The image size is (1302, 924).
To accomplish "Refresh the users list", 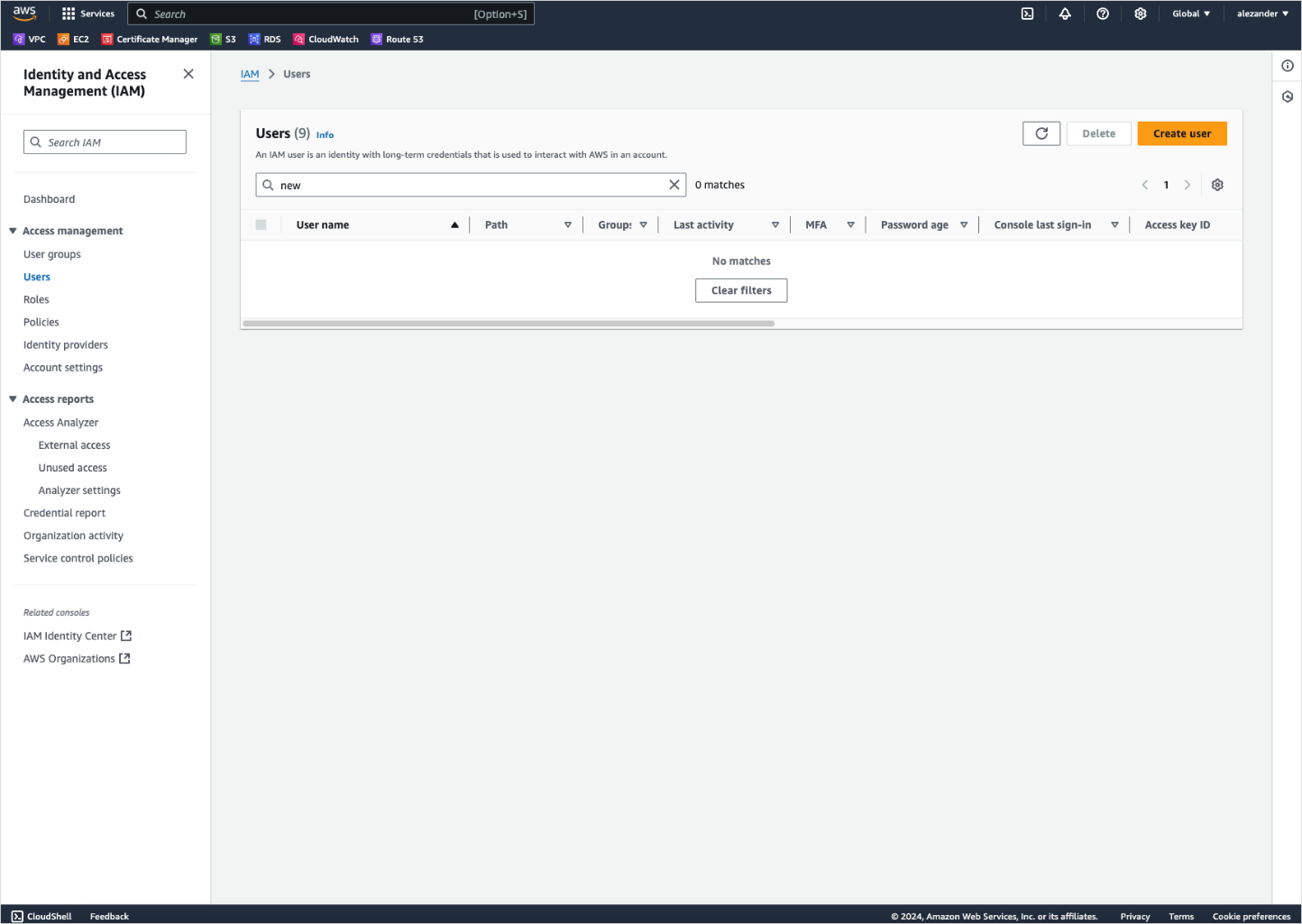I will 1041,133.
